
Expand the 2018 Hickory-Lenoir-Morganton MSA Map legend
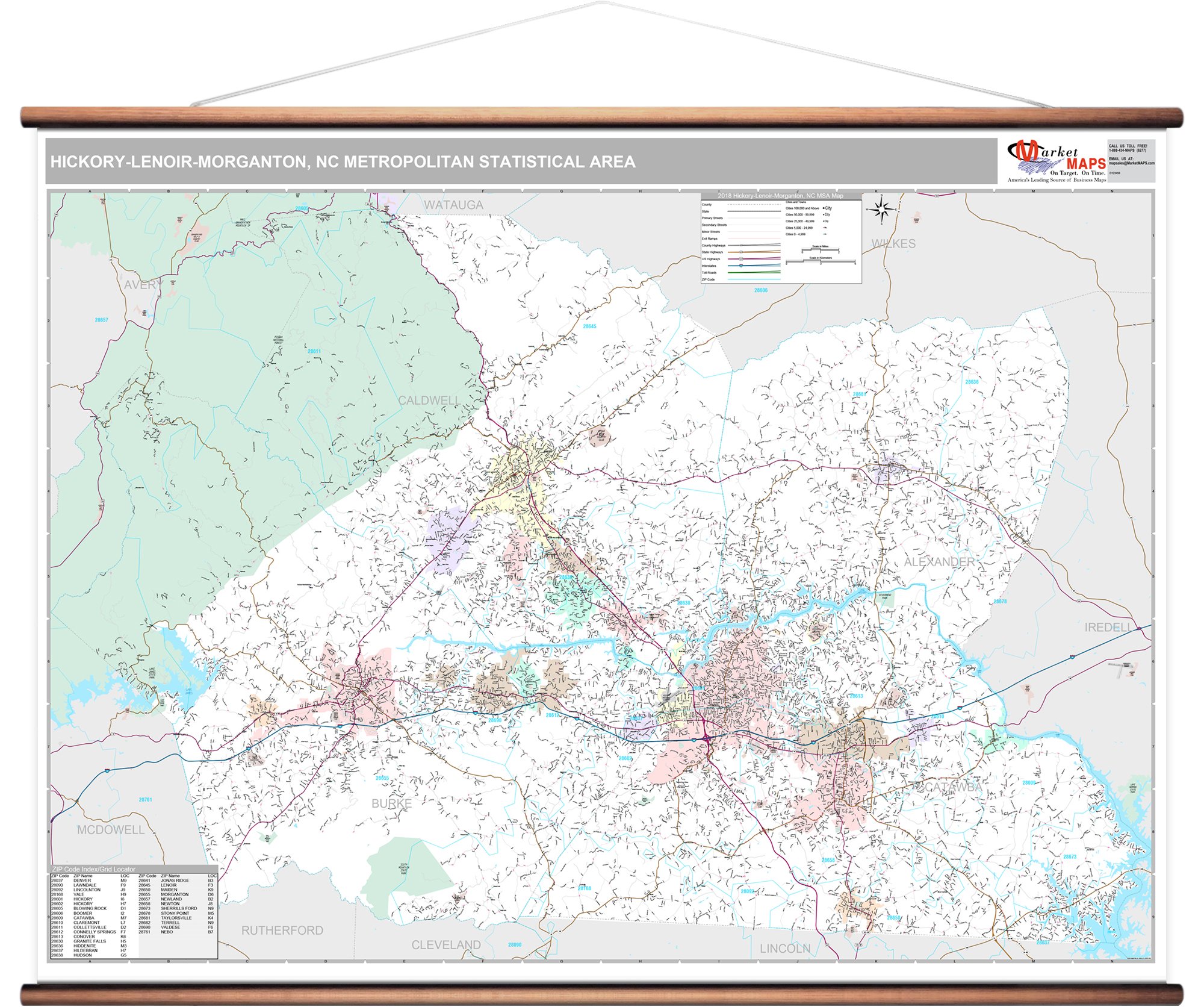pos(780,196)
